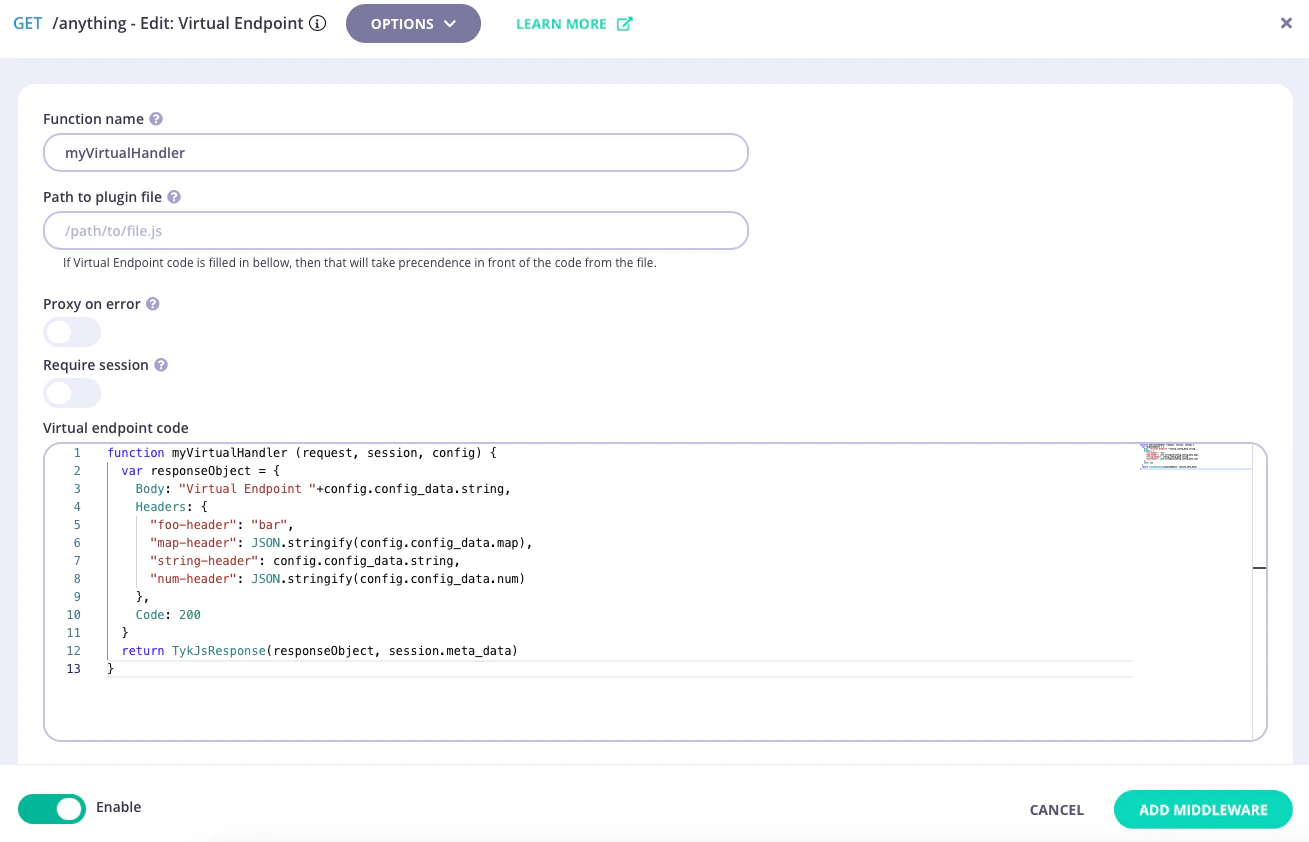
Task: Click the code editor minimap preview
Action: click(1196, 455)
